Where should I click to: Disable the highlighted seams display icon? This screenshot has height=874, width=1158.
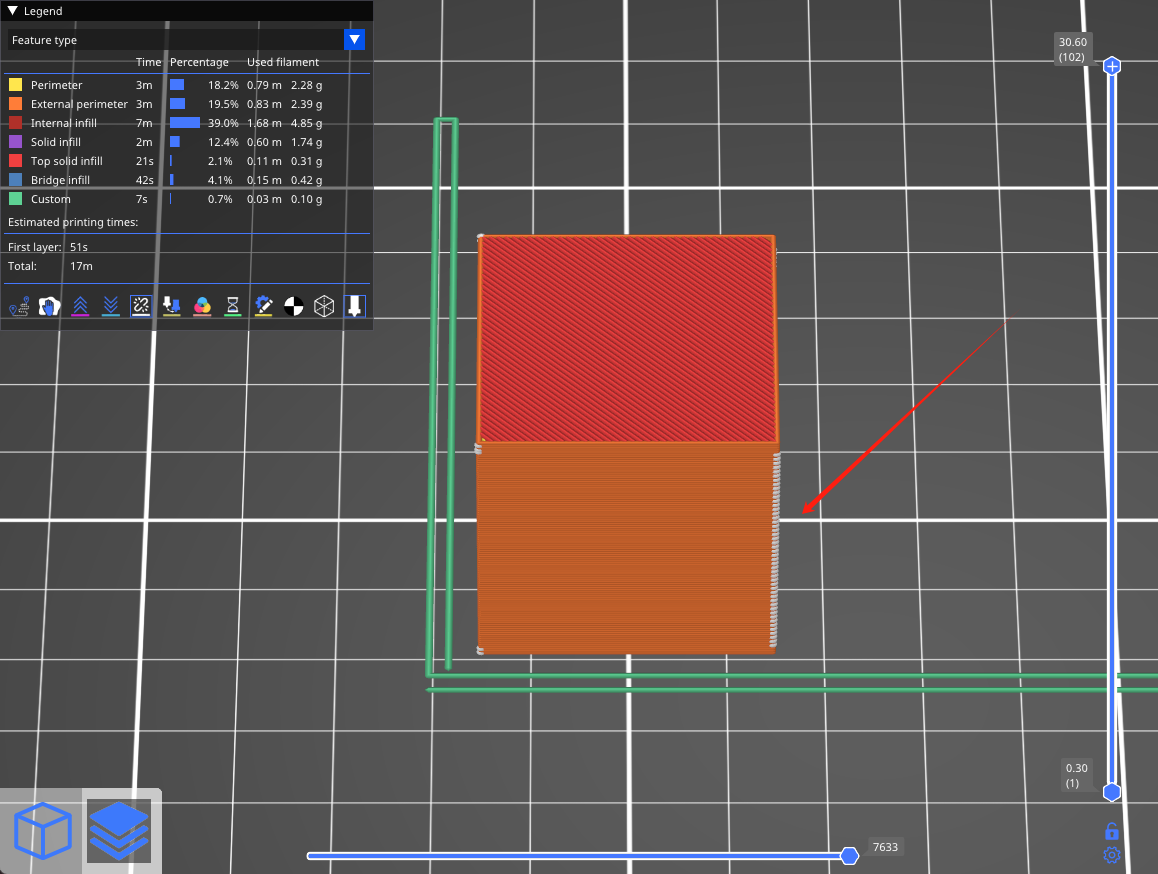(140, 306)
